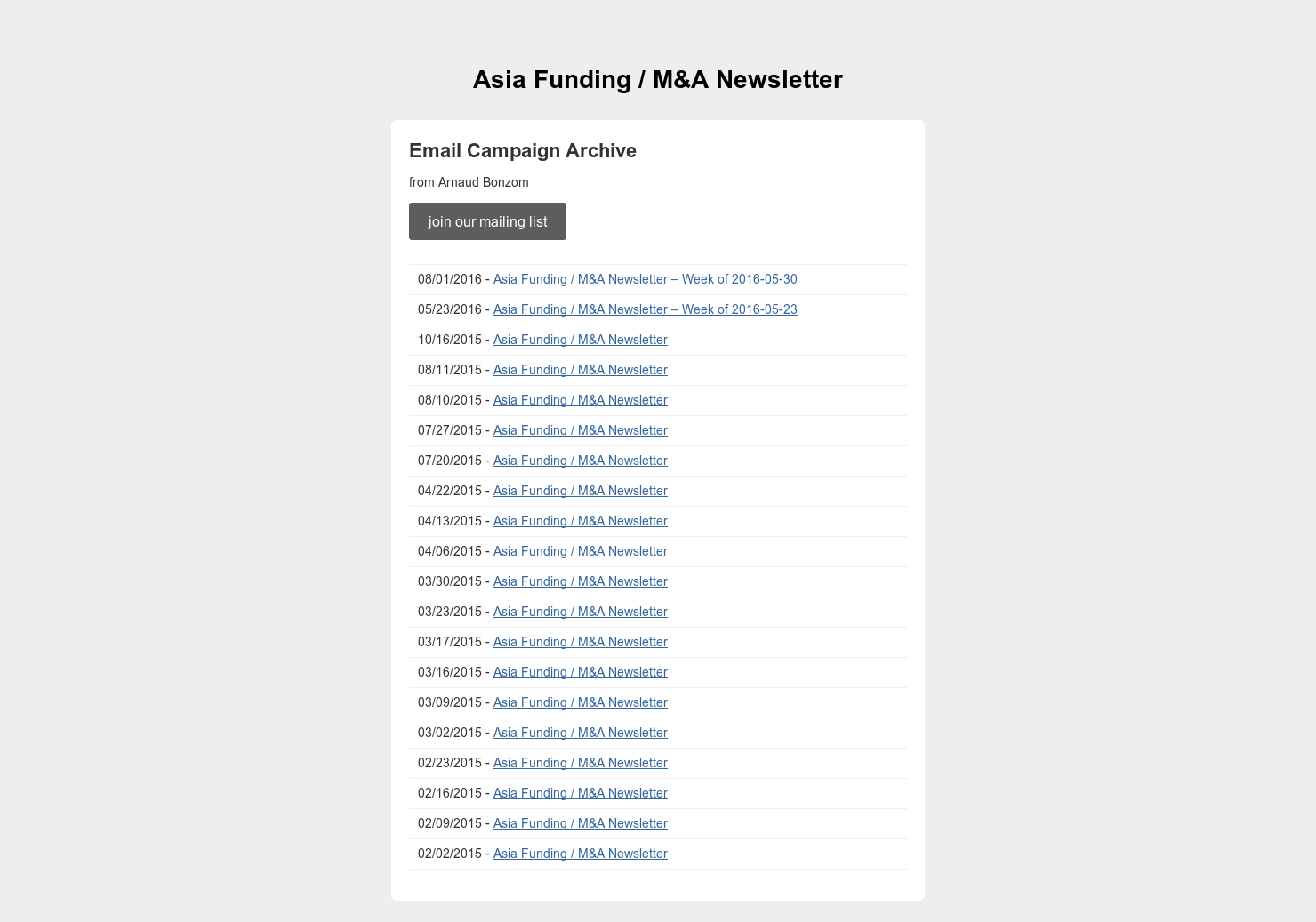Screen dimensions: 1316x922
Task: Open the newsletter link dated 08/11/2015
Action: click(x=581, y=370)
